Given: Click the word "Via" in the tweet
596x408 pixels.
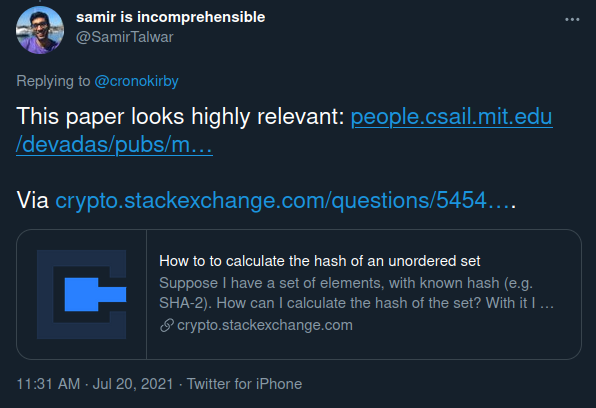Looking at the screenshot, I should pyautogui.click(x=33, y=200).
